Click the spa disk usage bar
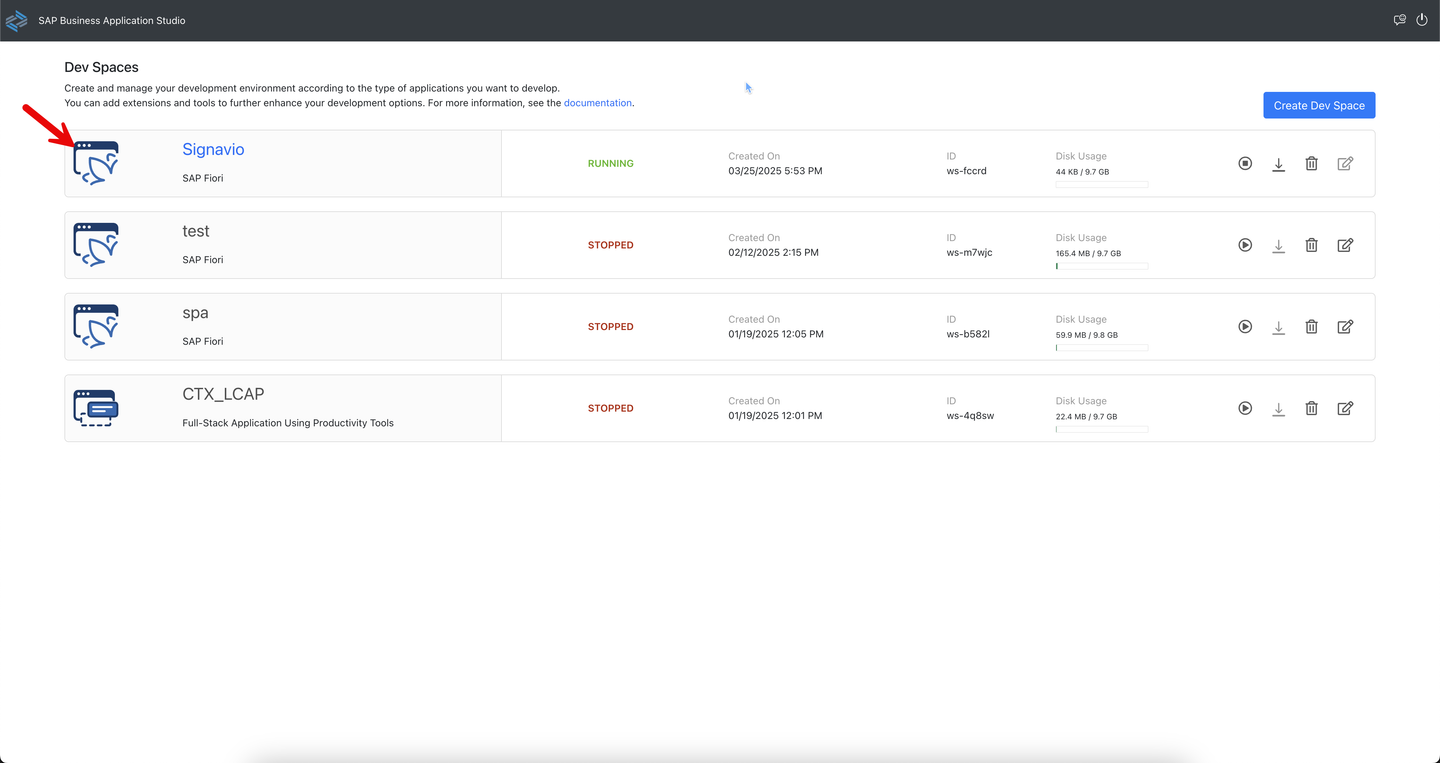Screen dimensions: 1440x763 pos(1102,348)
